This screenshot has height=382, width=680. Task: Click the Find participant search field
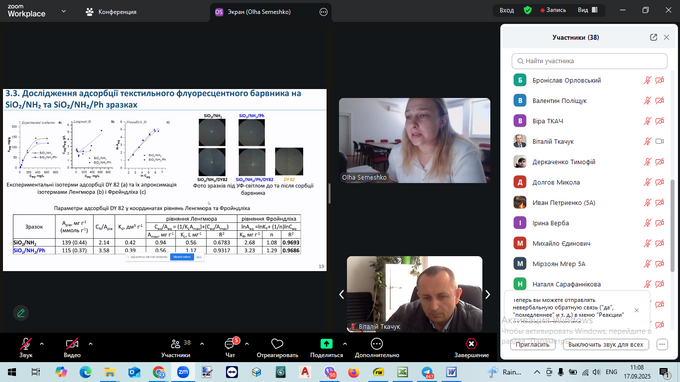pyautogui.click(x=589, y=61)
